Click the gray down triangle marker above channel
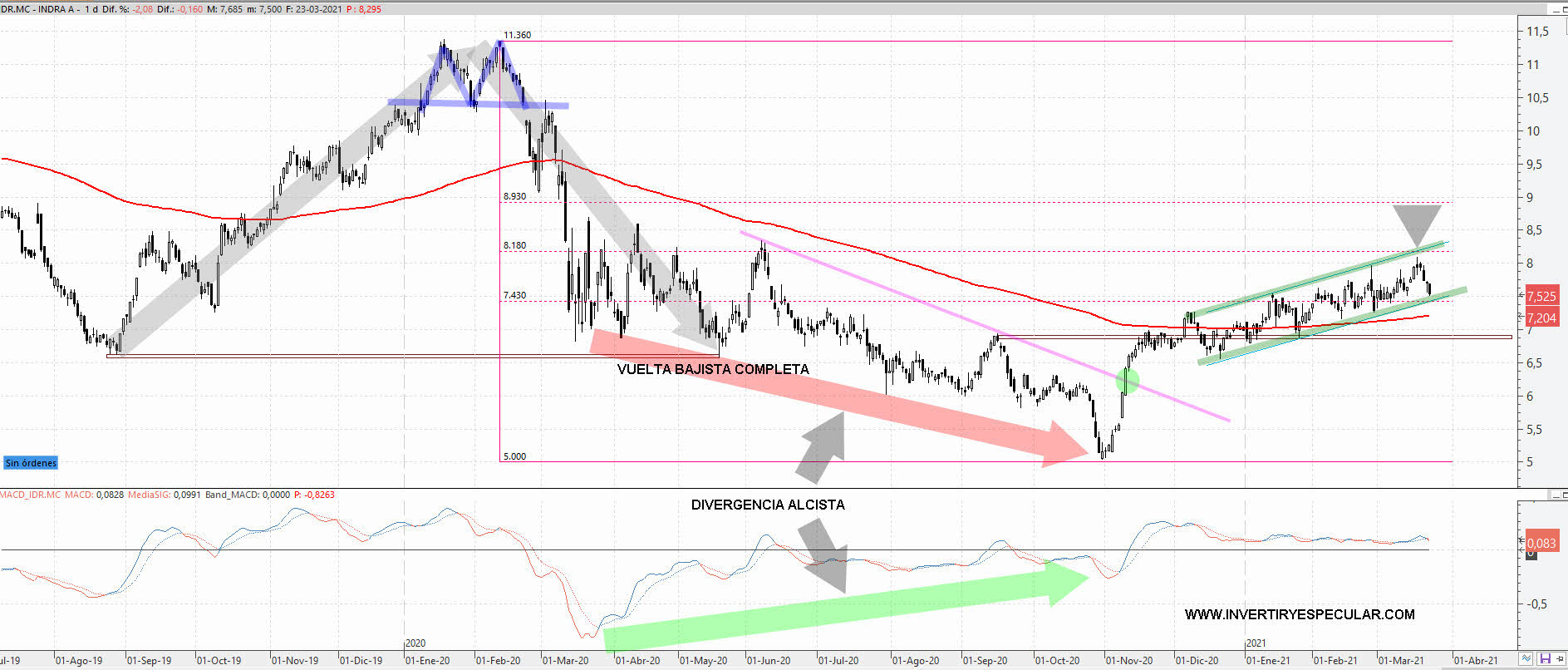This screenshot has height=670, width=1568. click(1416, 223)
